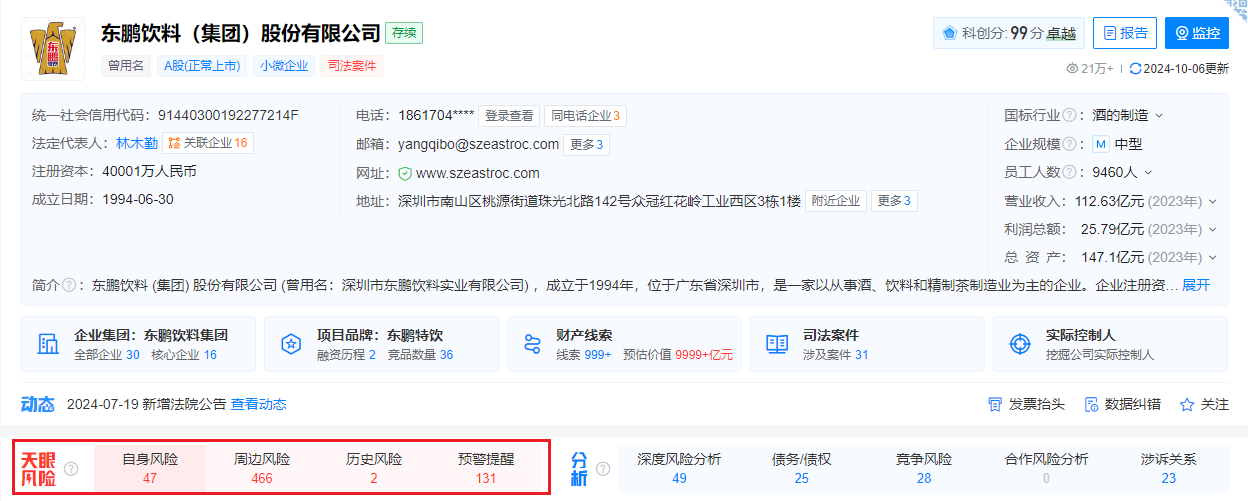Open the 报告 report button
The width and height of the screenshot is (1248, 501).
coord(1124,33)
